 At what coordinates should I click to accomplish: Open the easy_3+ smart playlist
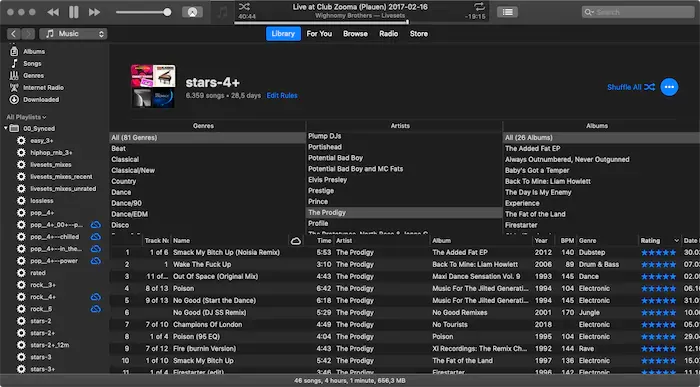coord(42,141)
